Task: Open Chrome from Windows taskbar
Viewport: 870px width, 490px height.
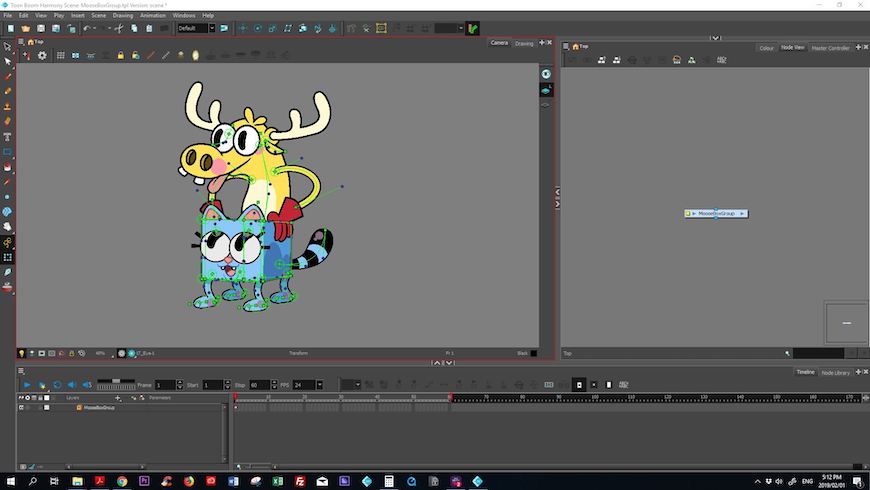Action: 122,481
